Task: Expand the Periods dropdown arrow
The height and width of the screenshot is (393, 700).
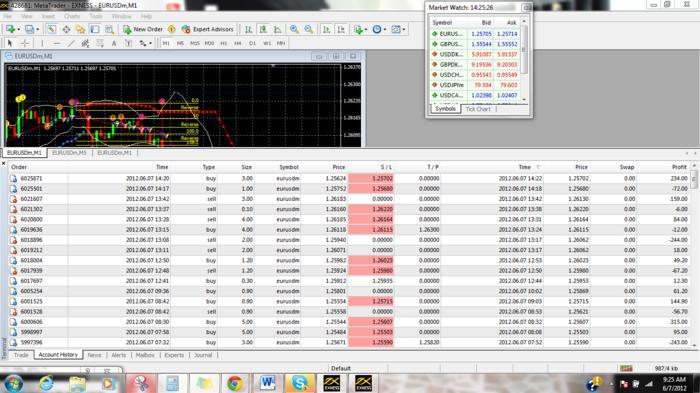Action: [384, 29]
